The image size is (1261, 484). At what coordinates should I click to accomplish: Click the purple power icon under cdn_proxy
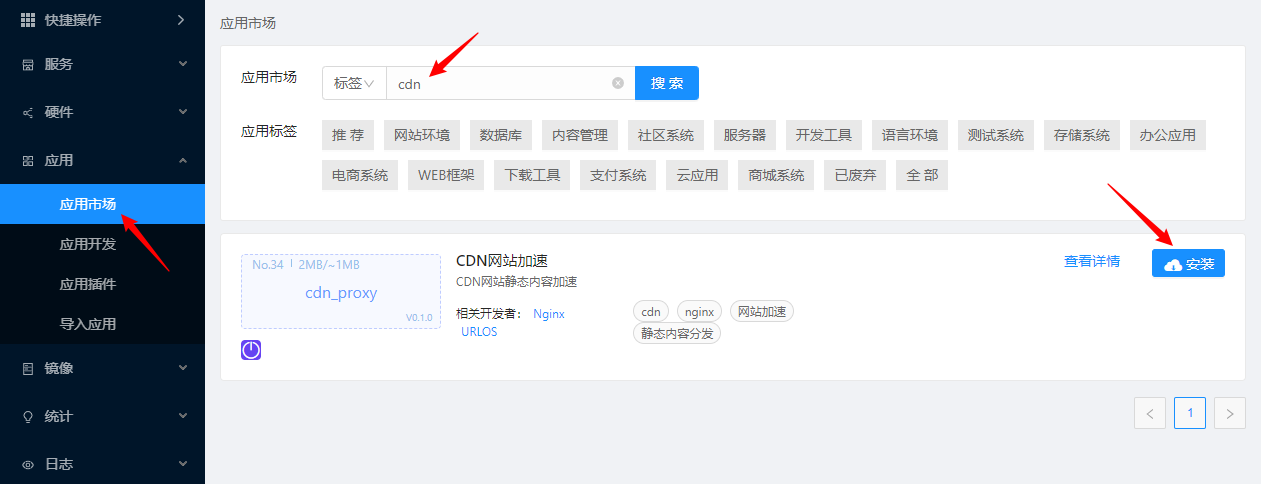[251, 350]
